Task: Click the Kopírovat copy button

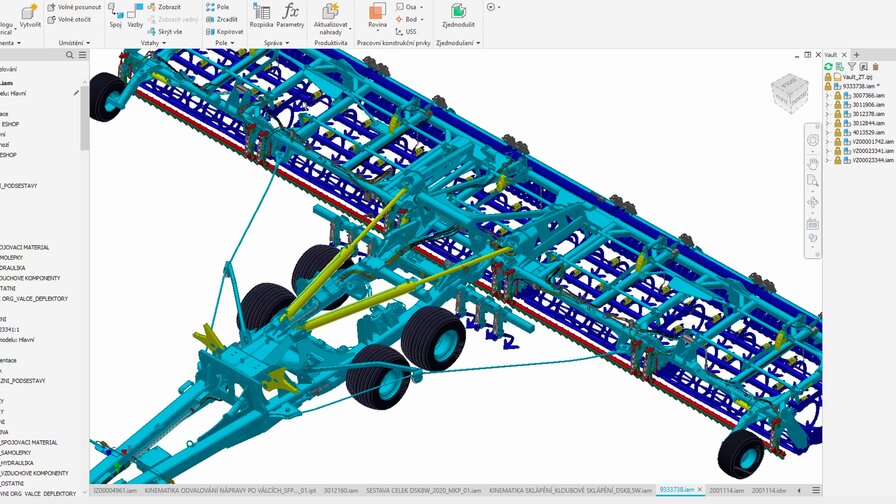Action: 224,31
